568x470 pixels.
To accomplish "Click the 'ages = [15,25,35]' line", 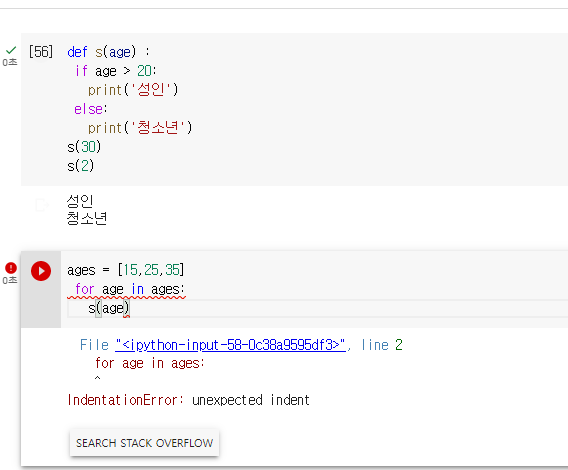I will point(126,270).
